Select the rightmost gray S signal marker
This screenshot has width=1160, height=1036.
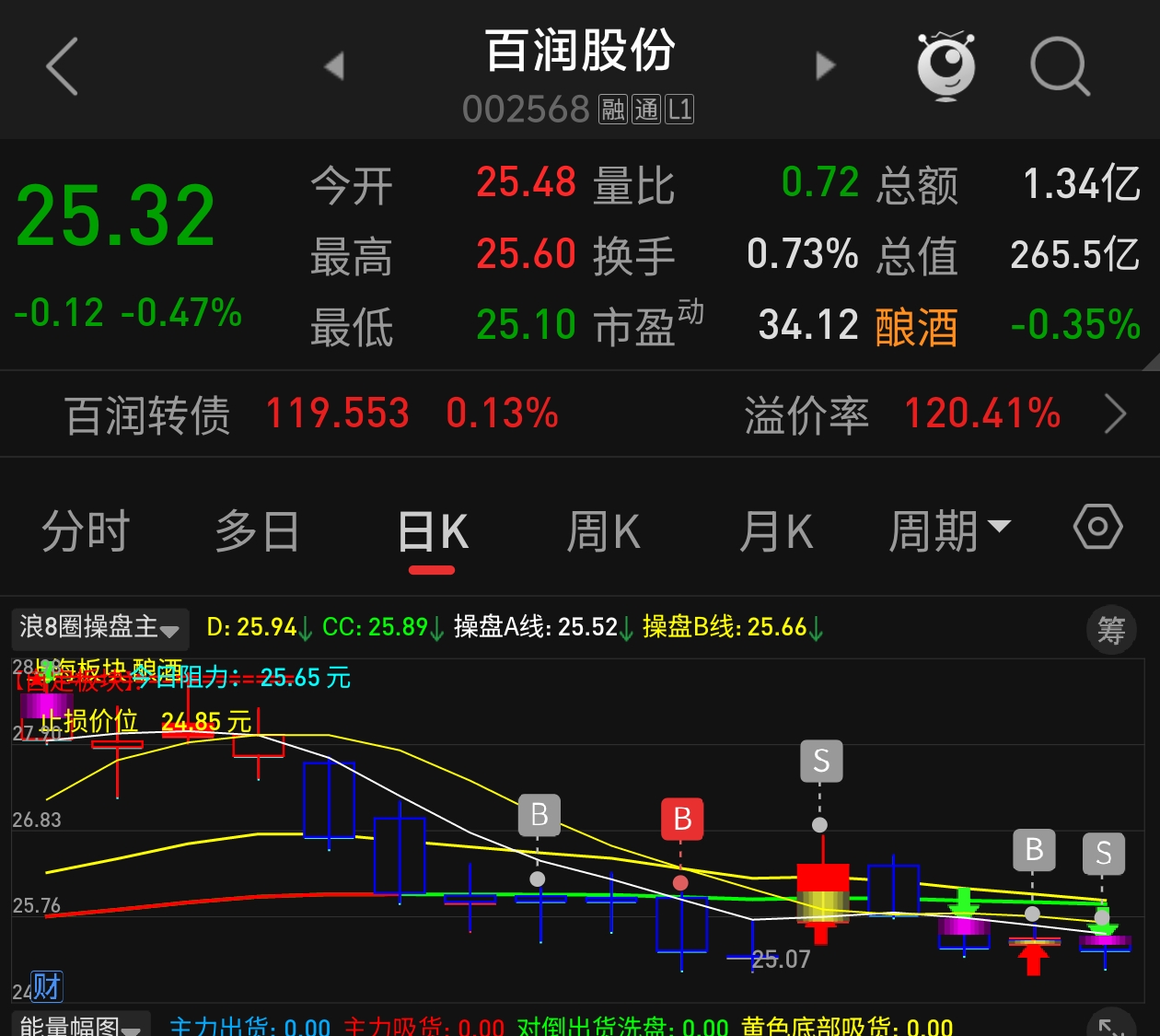click(1104, 853)
